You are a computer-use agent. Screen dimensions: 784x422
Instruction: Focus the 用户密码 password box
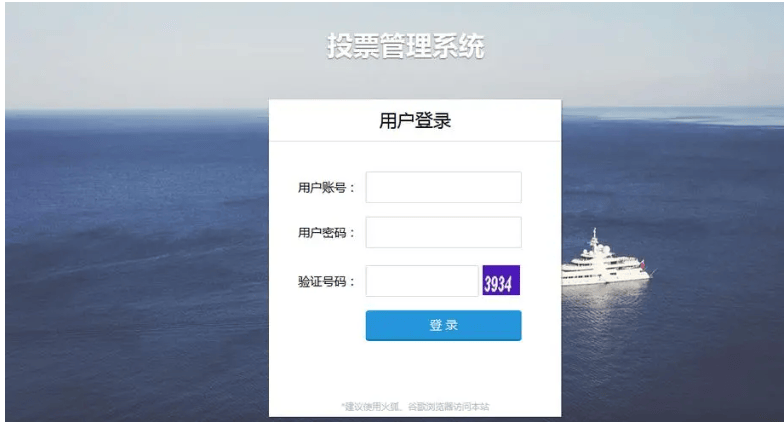pyautogui.click(x=443, y=232)
